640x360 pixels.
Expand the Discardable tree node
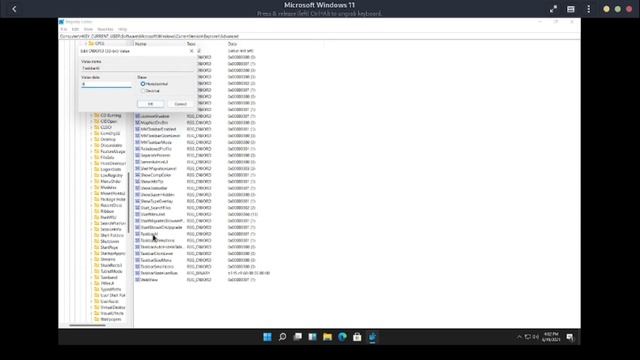click(91, 145)
